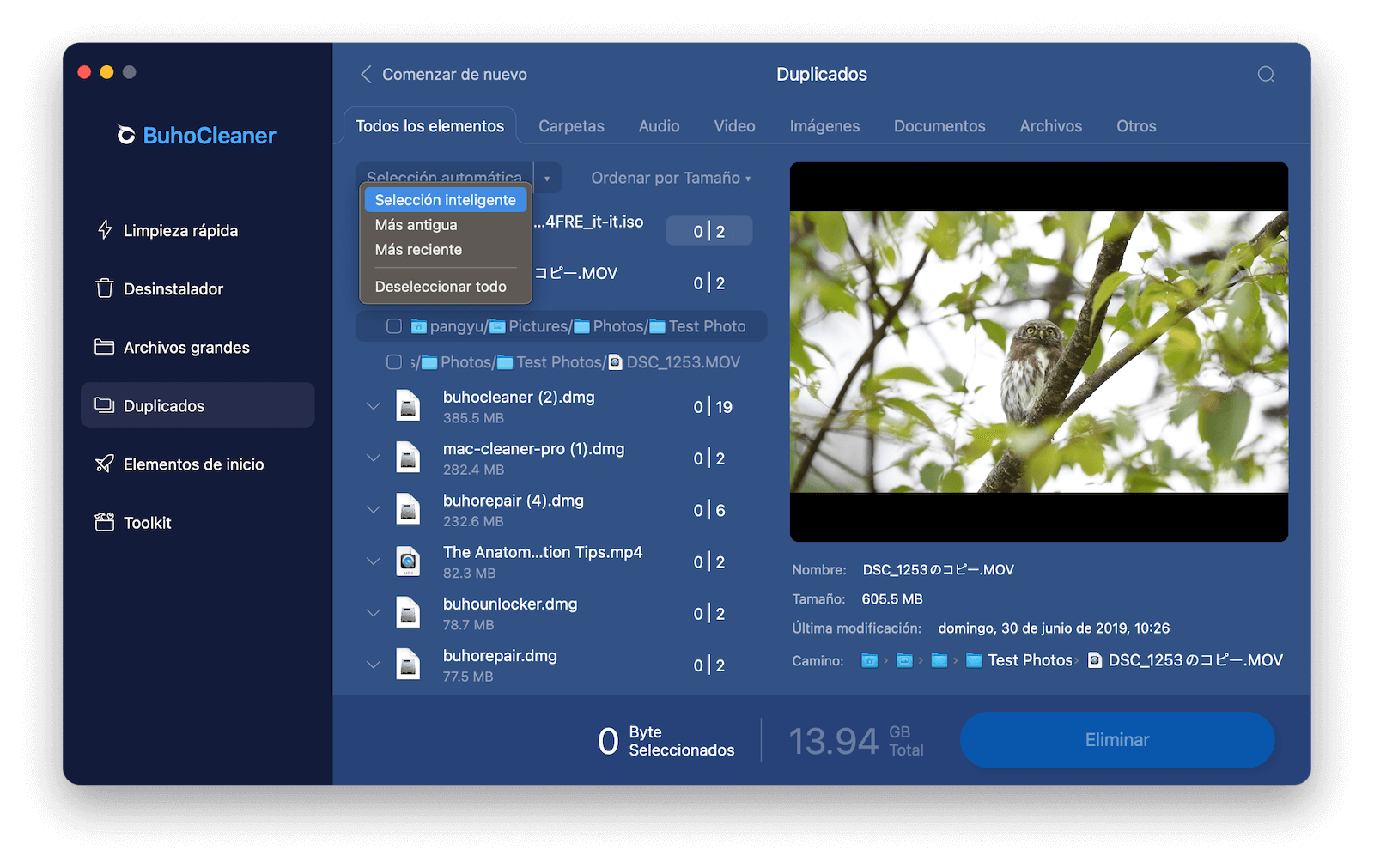The image size is (1374, 868).
Task: Click the Desinstalador trash icon
Action: coord(105,288)
